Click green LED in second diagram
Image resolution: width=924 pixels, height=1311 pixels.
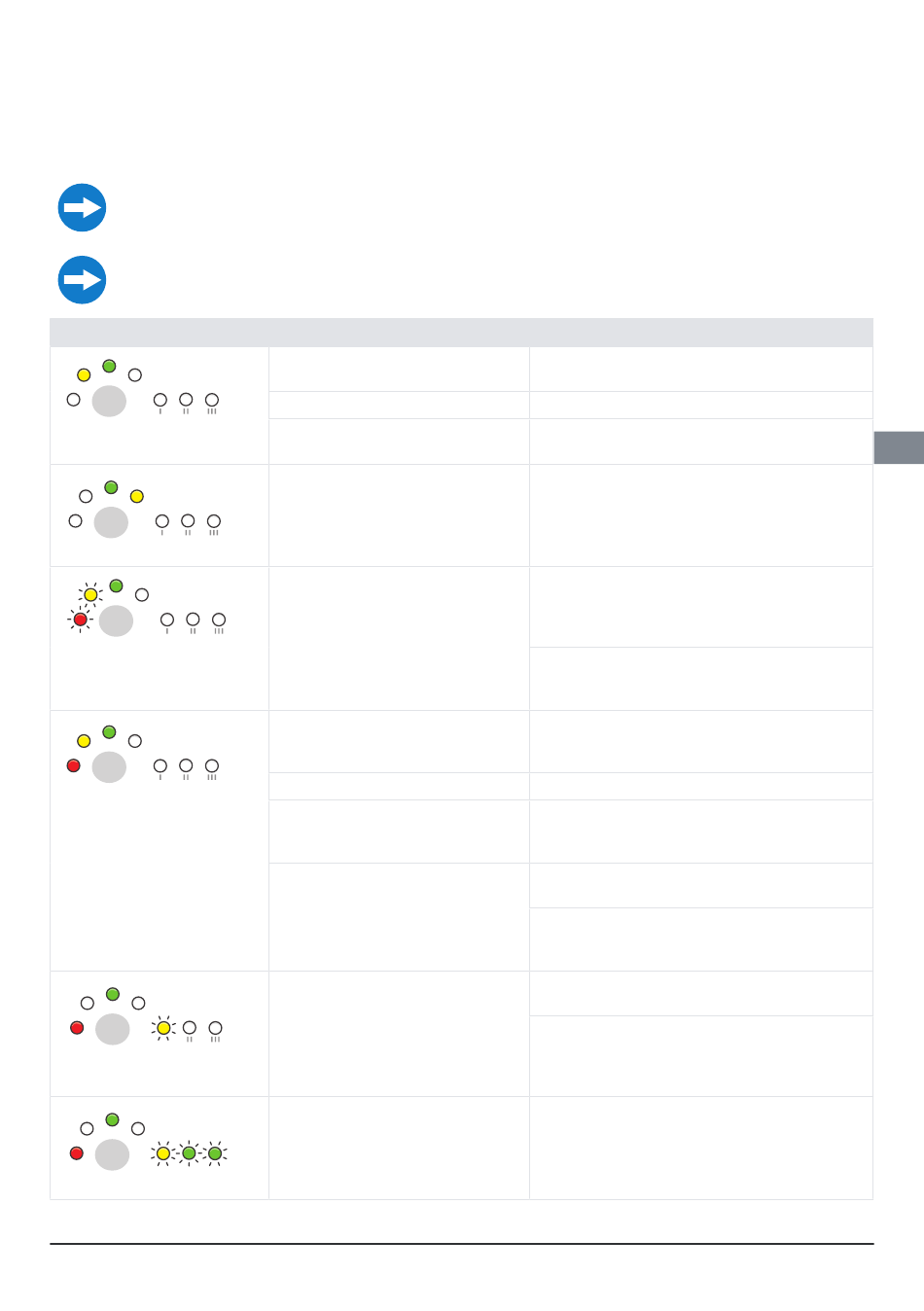111,487
